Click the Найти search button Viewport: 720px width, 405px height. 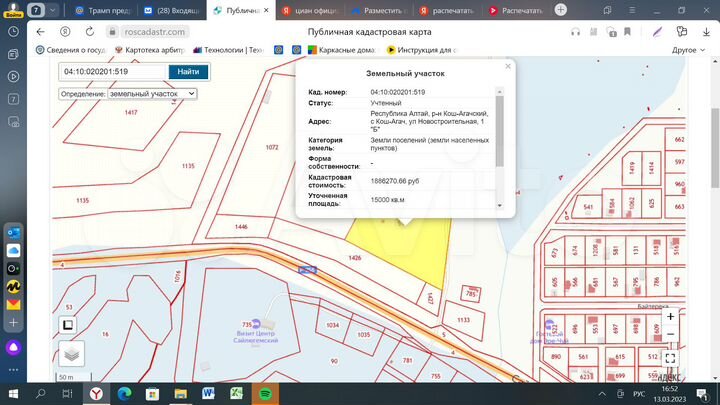(x=188, y=72)
